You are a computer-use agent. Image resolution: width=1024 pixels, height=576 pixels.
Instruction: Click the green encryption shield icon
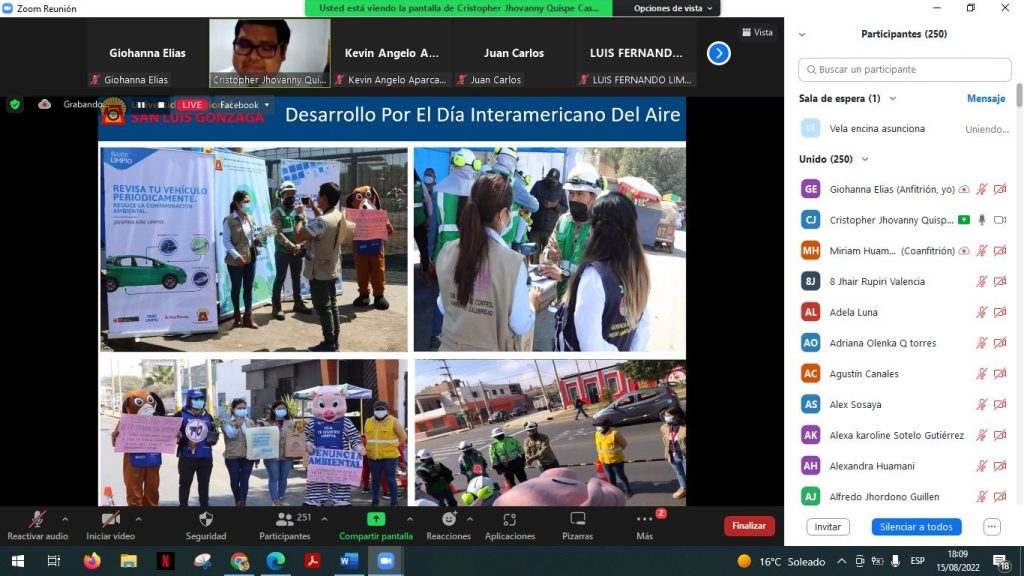[x=15, y=104]
